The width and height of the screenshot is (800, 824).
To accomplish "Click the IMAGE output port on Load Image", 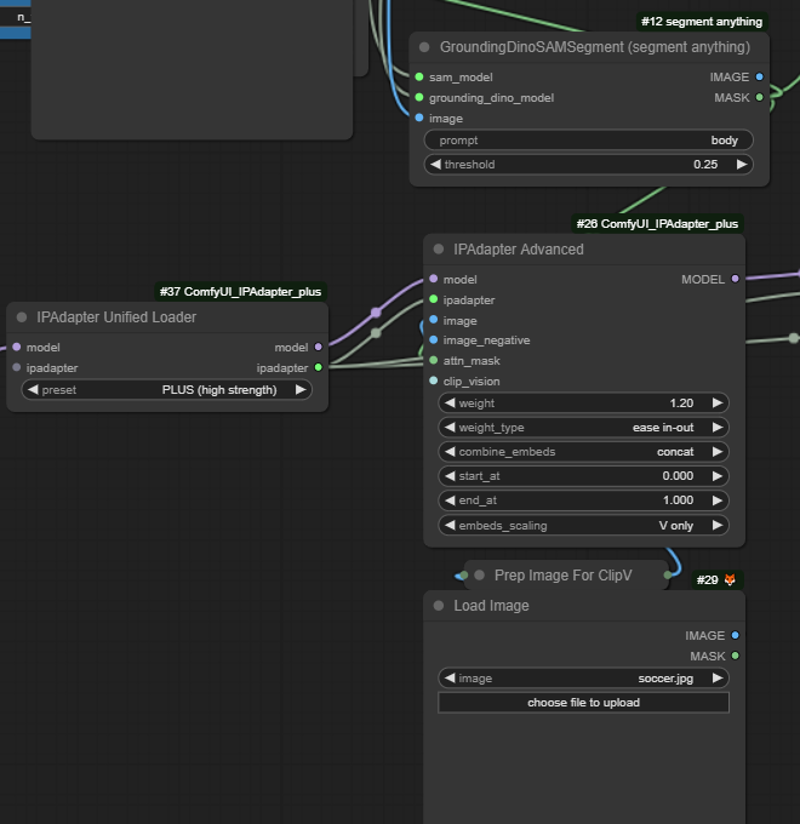I will click(735, 635).
